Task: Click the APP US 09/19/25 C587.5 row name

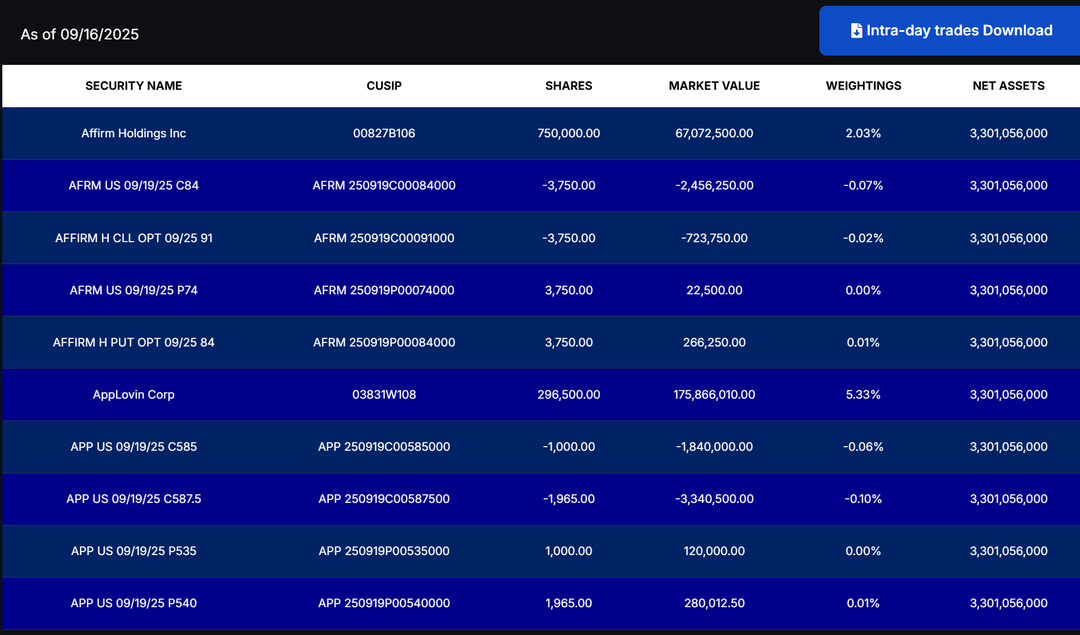Action: 134,499
